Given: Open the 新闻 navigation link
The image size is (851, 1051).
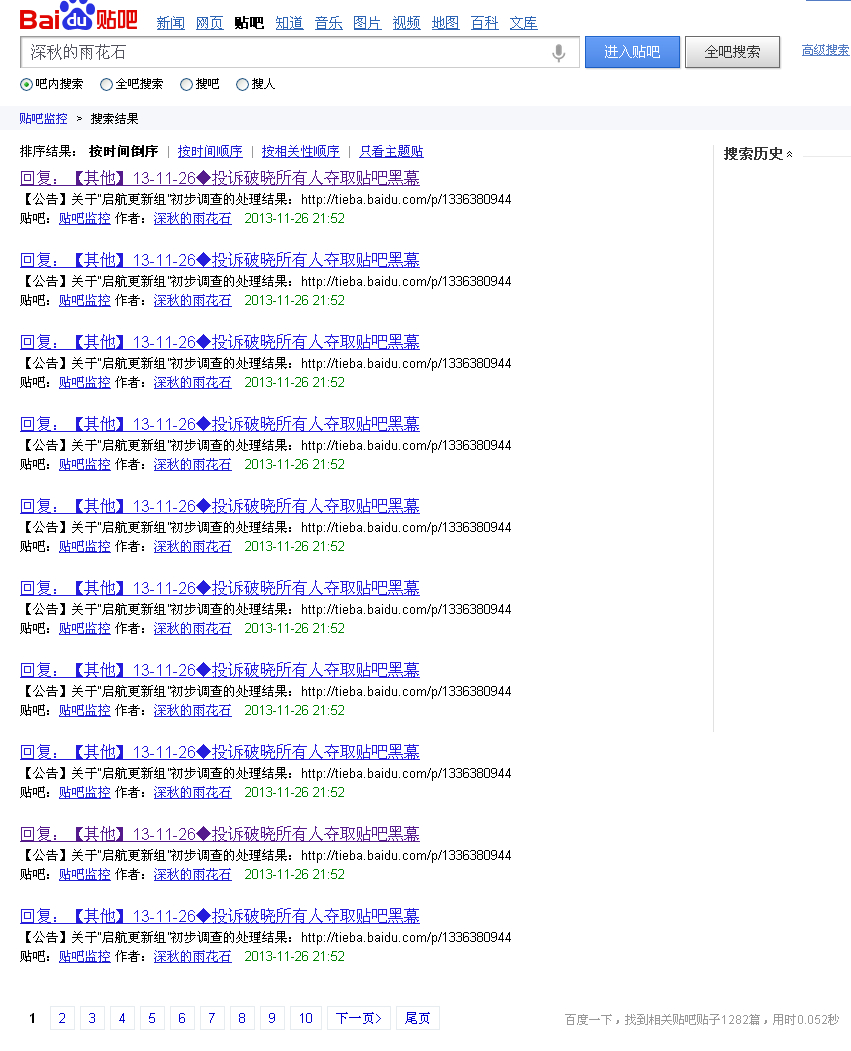Looking at the screenshot, I should [170, 23].
